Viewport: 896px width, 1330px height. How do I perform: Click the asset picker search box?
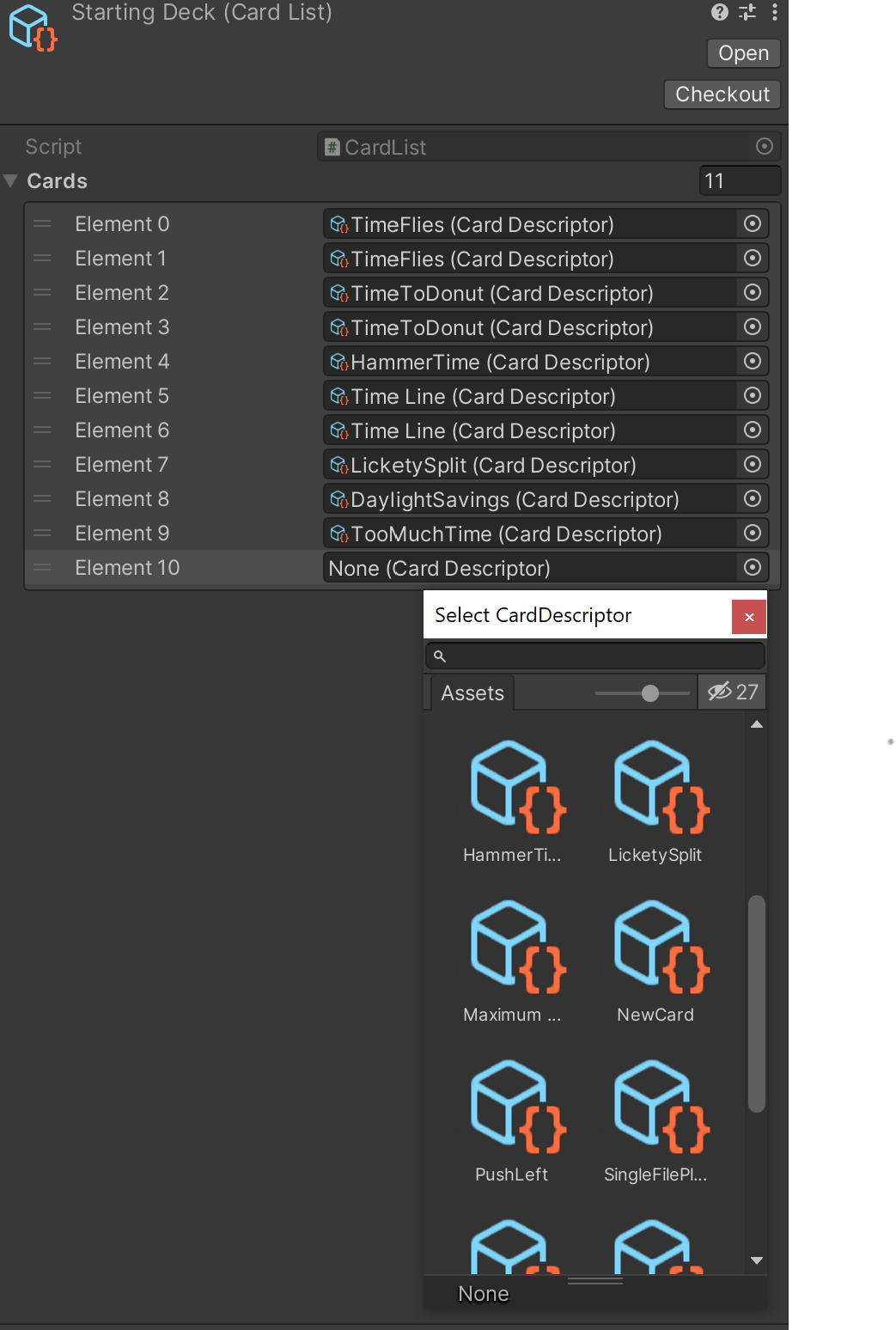tap(595, 656)
